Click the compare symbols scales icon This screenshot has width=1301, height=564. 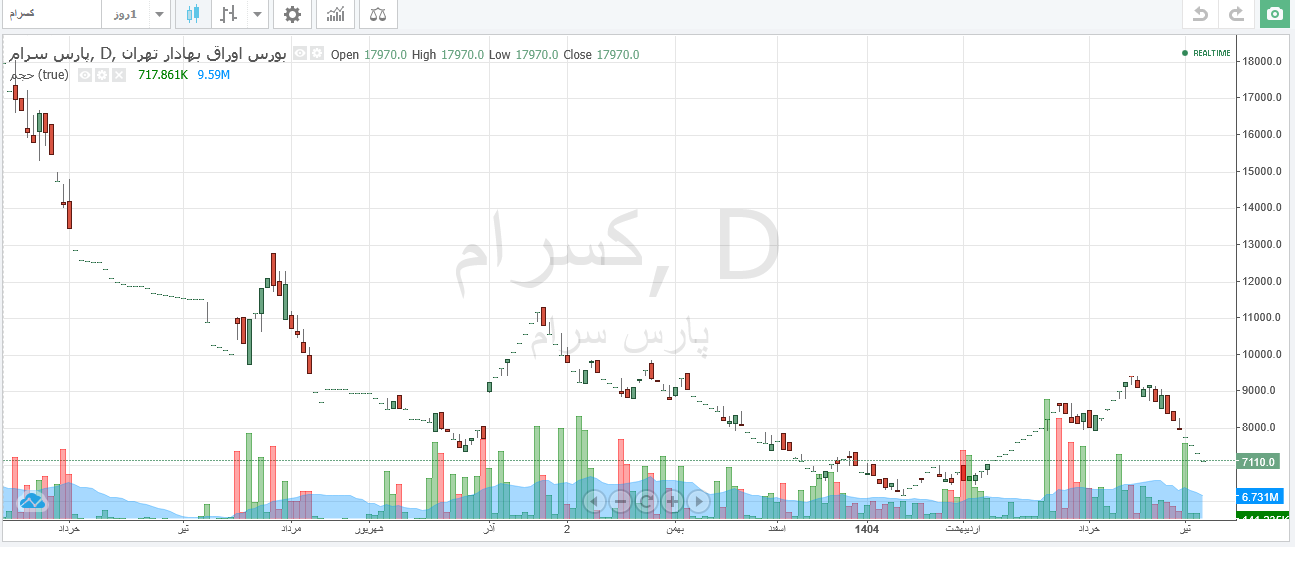pyautogui.click(x=378, y=14)
